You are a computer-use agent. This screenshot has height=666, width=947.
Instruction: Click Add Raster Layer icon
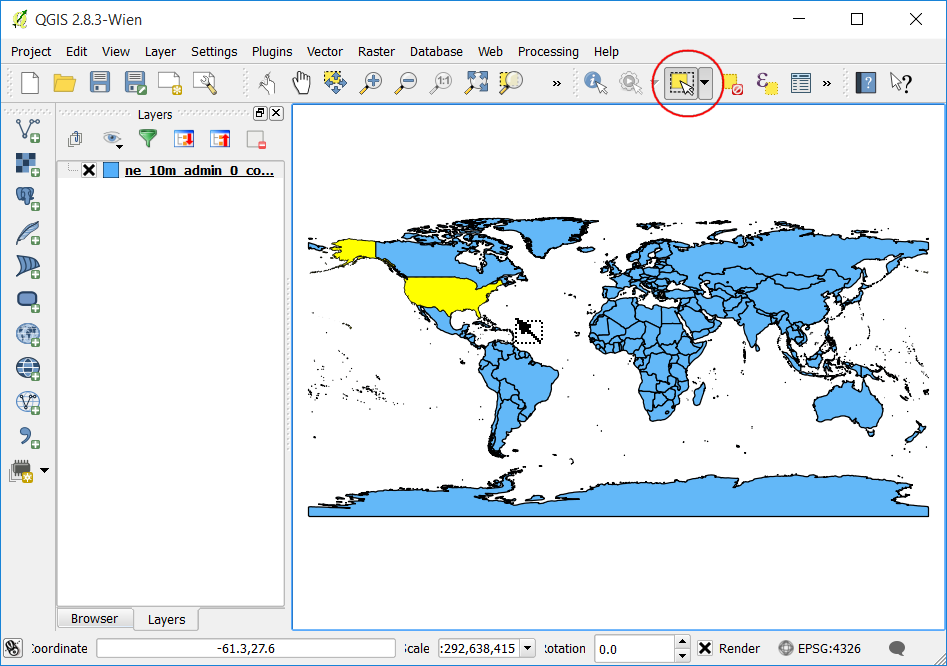pos(28,164)
